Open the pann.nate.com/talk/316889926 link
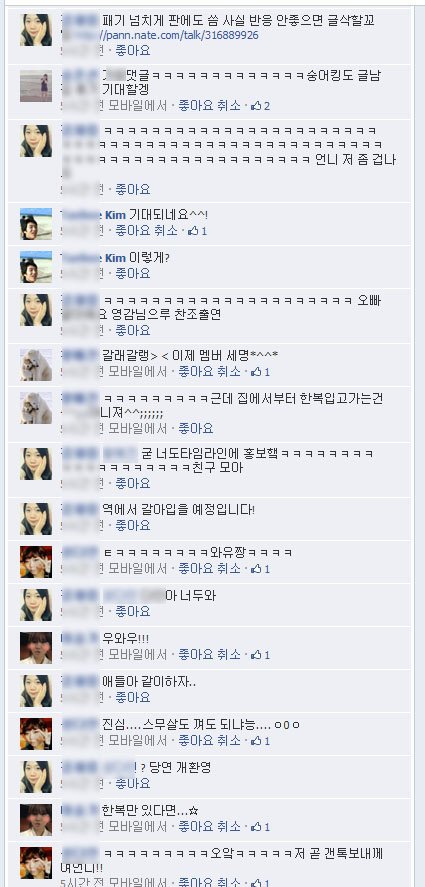This screenshot has height=887, width=425. (181, 35)
